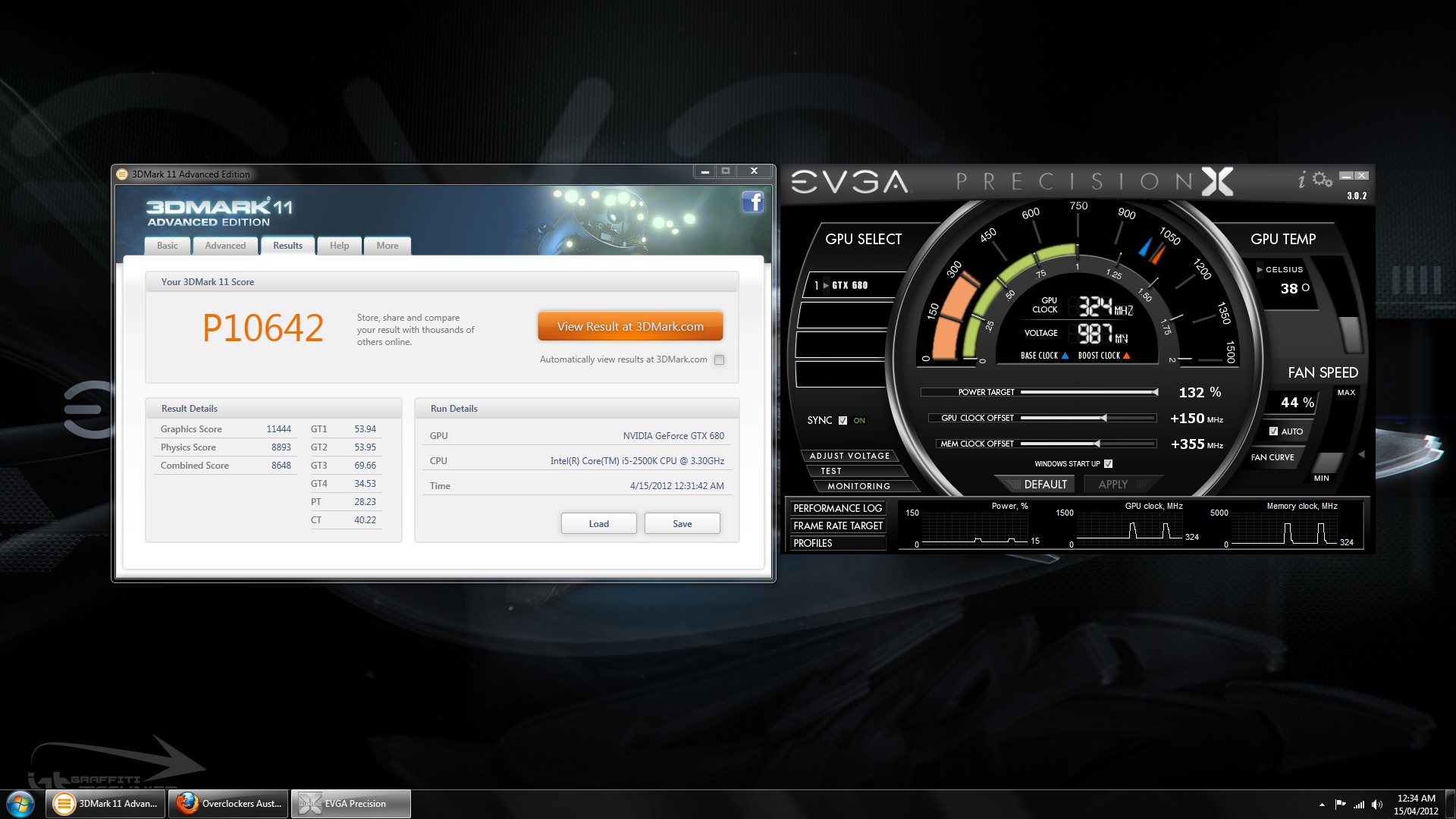Open PERFORMANCE LOG in Precision
This screenshot has height=819, width=1456.
(837, 508)
